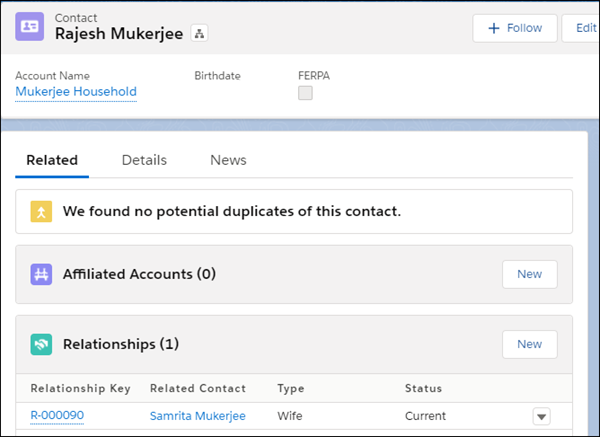The image size is (600, 437).
Task: Toggle the FERPA checkbox
Action: click(x=305, y=93)
